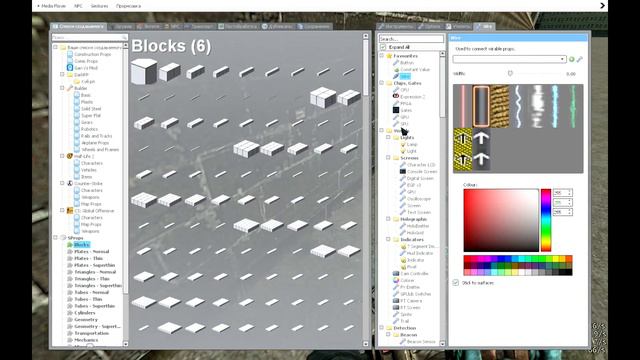The width and height of the screenshot is (640, 360).
Task: Collapse the SProps spawnlist node
Action: coord(56,238)
